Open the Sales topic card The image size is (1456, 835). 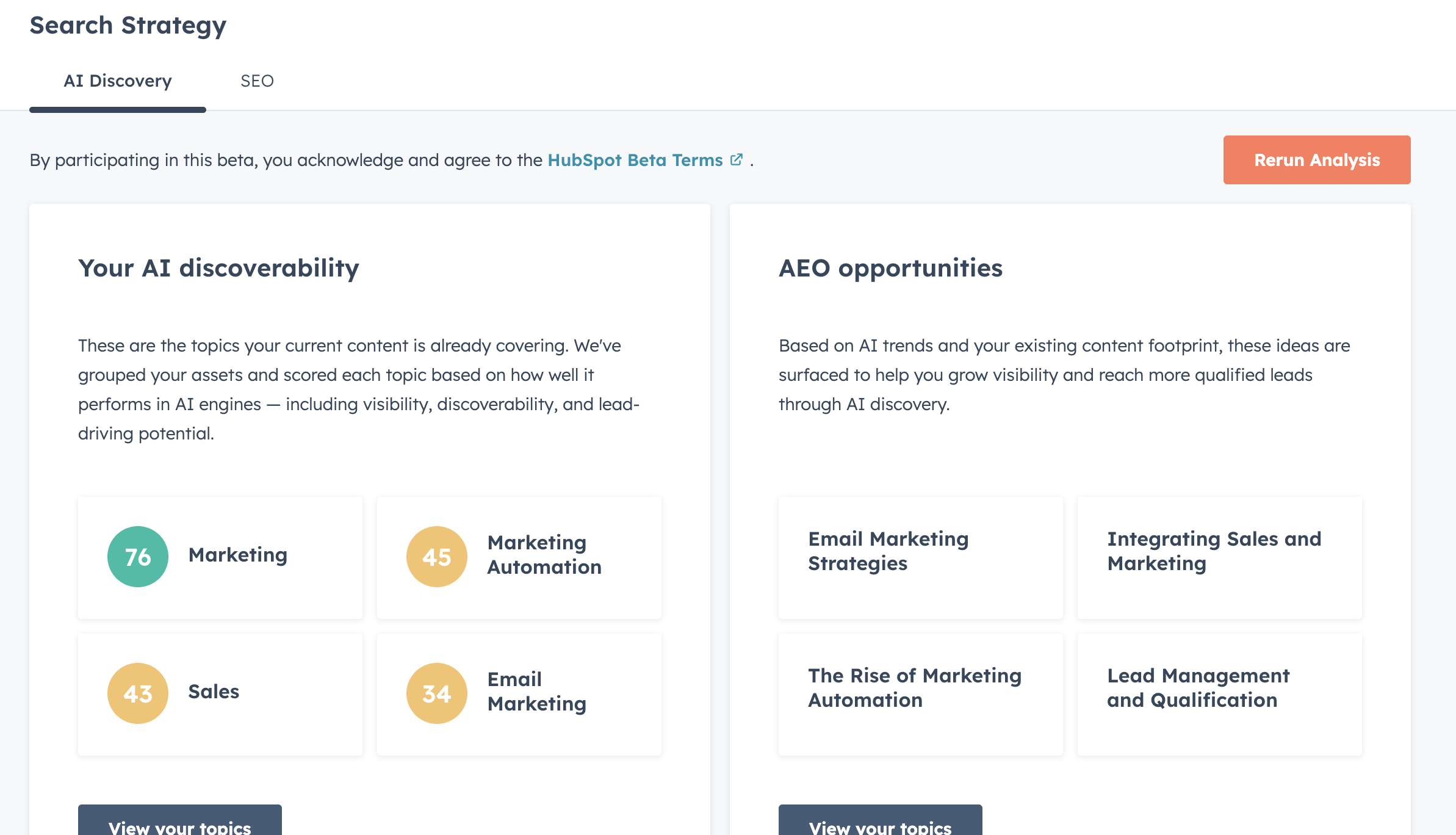[220, 695]
